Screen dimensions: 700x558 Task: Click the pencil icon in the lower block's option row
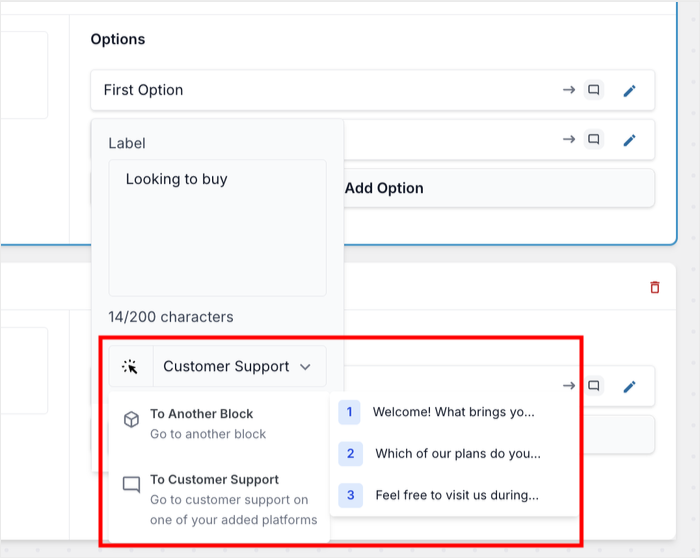pos(629,386)
